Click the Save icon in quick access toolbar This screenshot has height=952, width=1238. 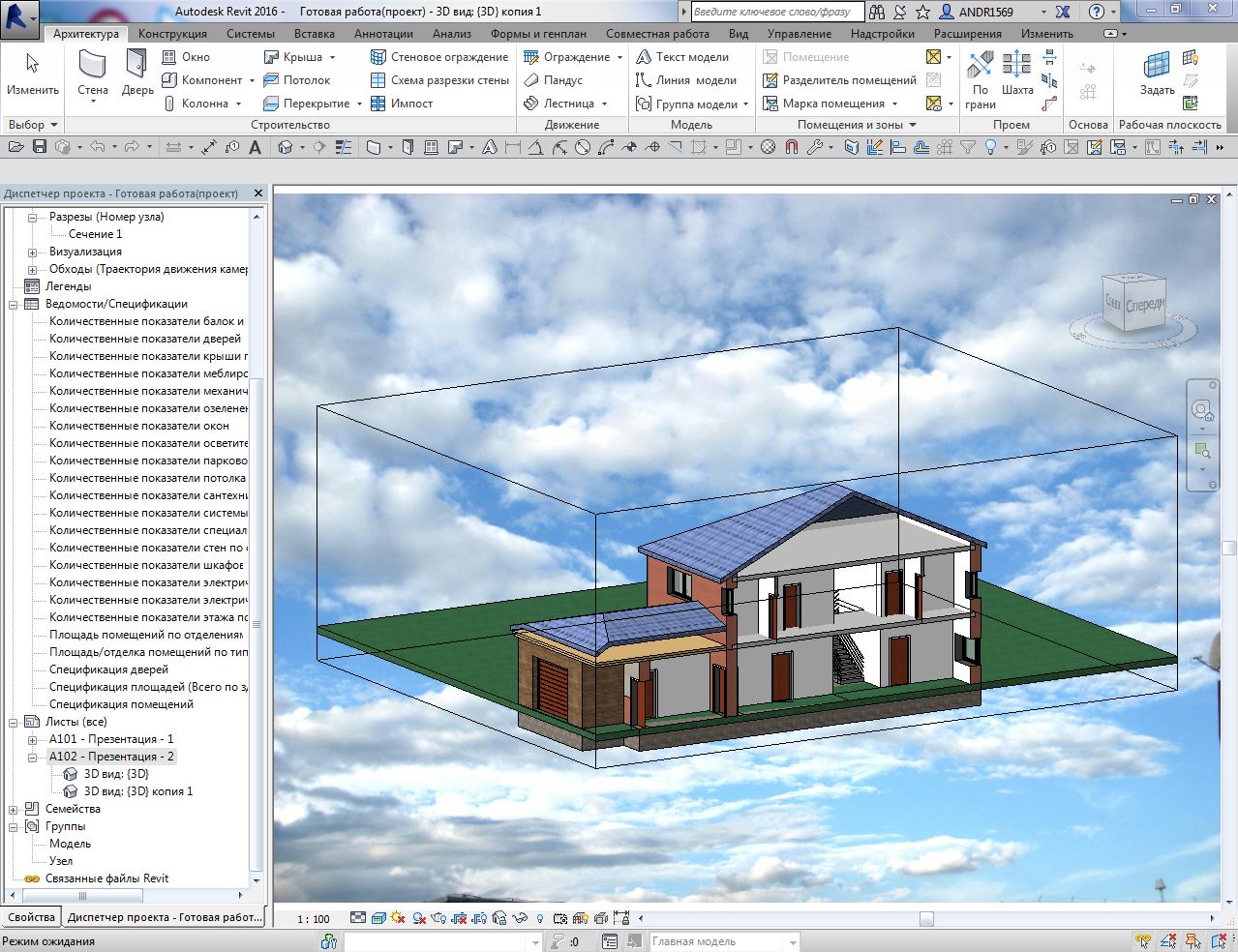[40, 147]
